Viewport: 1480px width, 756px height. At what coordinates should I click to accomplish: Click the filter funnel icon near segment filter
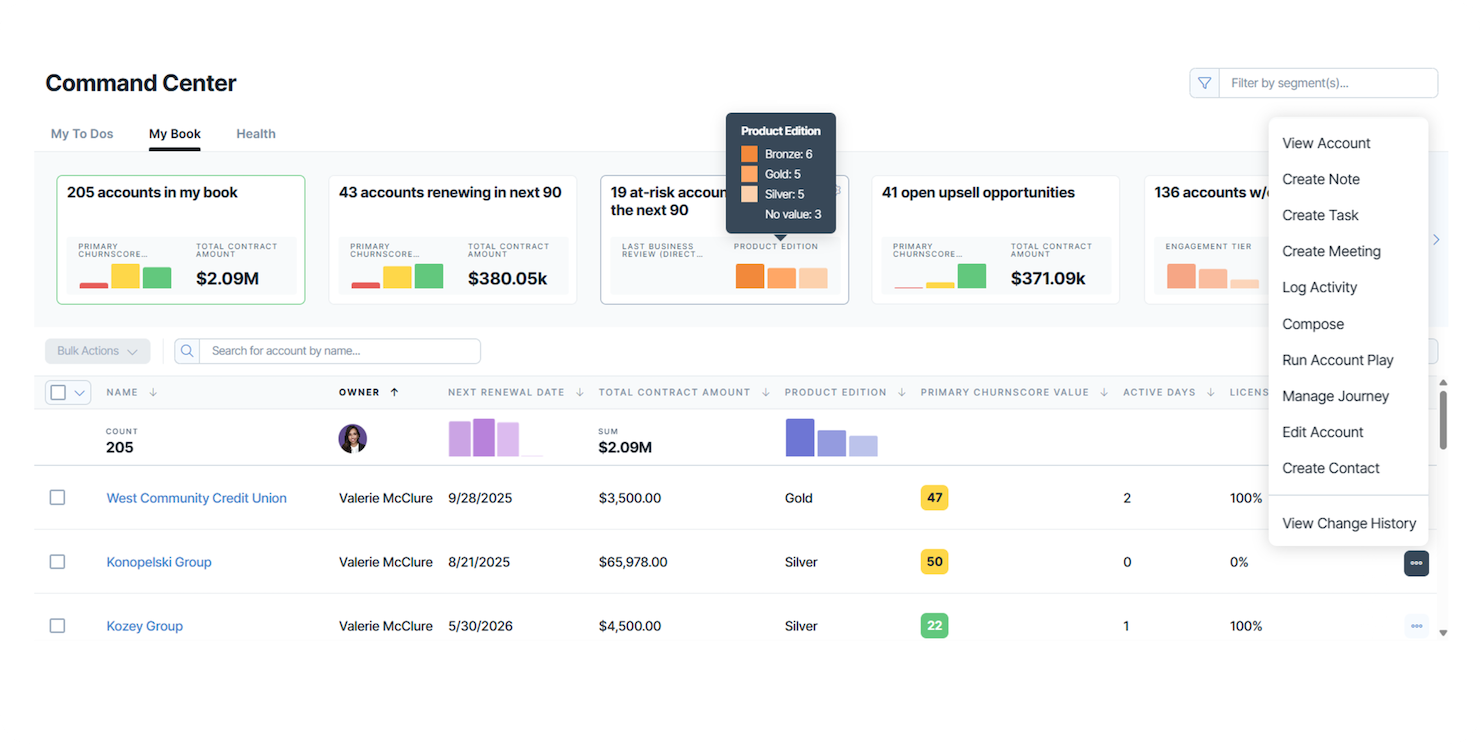1204,83
